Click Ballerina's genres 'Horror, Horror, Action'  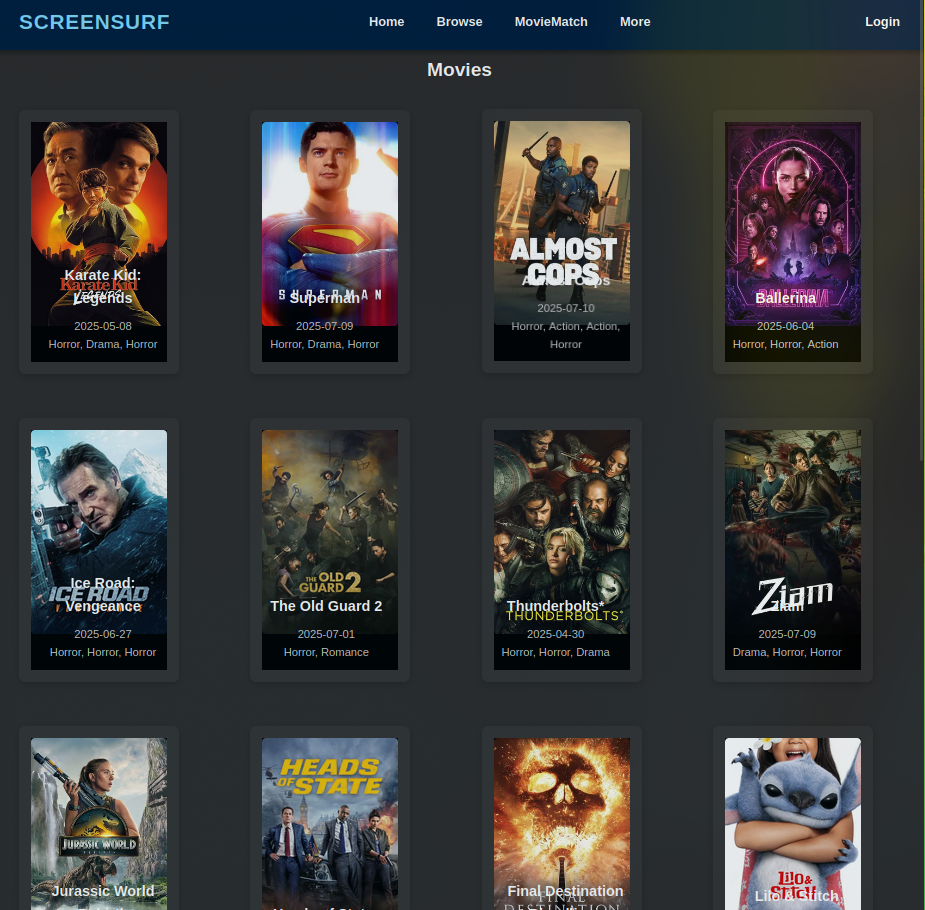point(785,344)
